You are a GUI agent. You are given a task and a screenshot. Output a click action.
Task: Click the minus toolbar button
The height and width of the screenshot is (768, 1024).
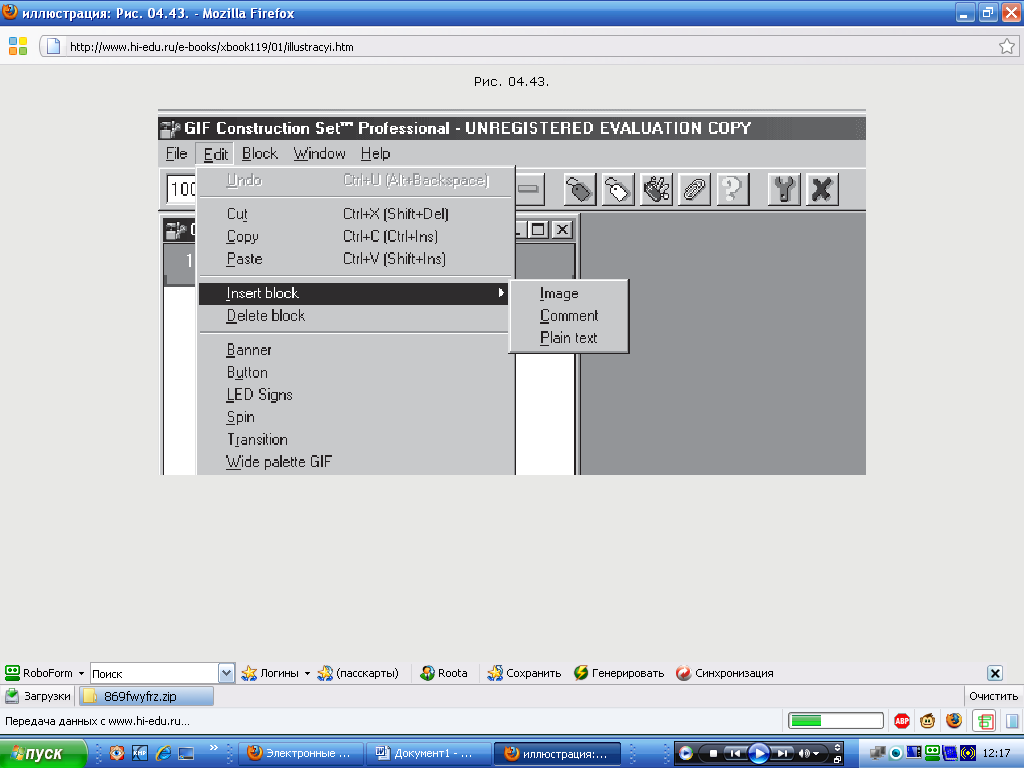pos(529,189)
